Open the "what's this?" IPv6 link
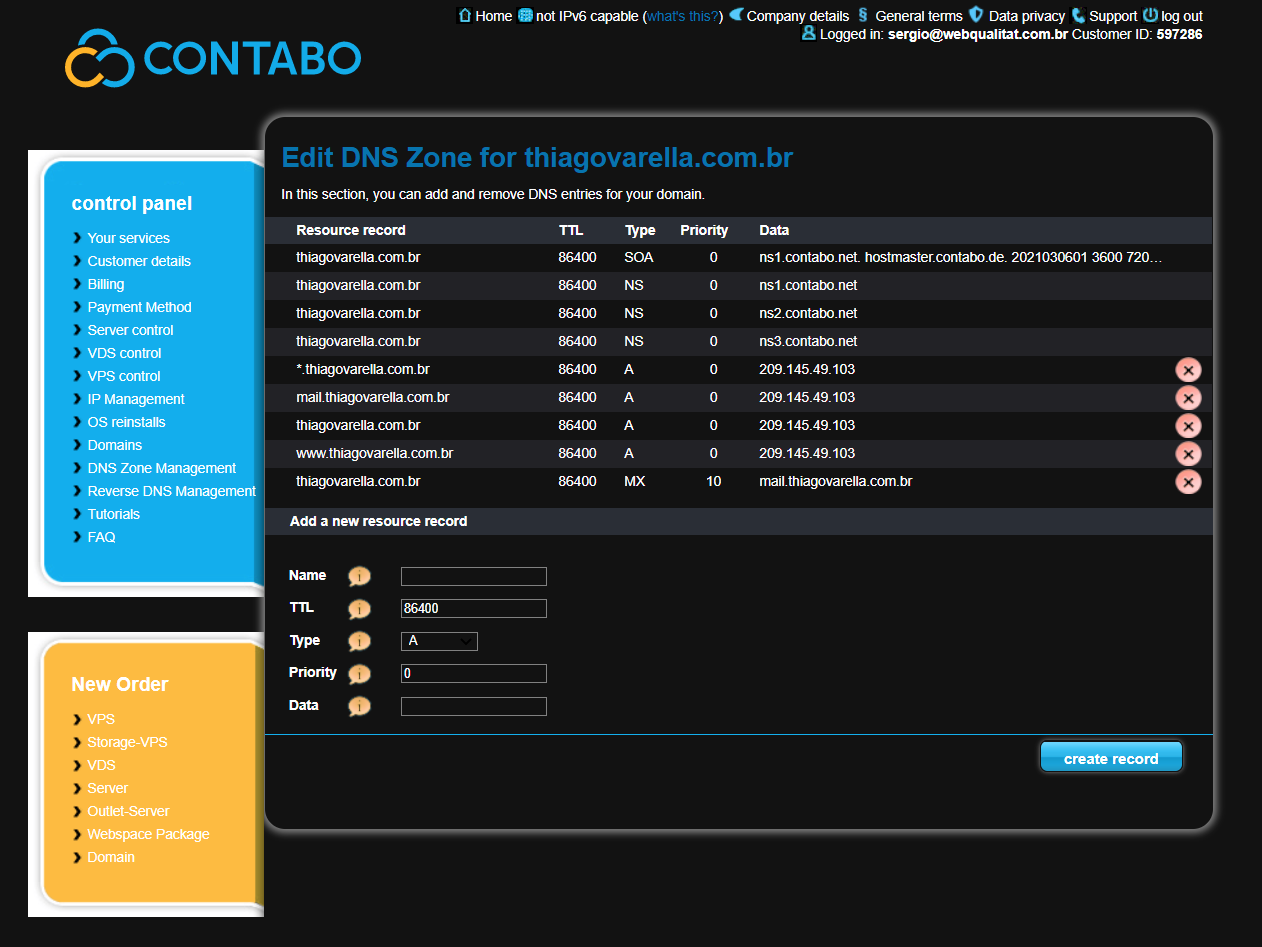 pyautogui.click(x=683, y=16)
